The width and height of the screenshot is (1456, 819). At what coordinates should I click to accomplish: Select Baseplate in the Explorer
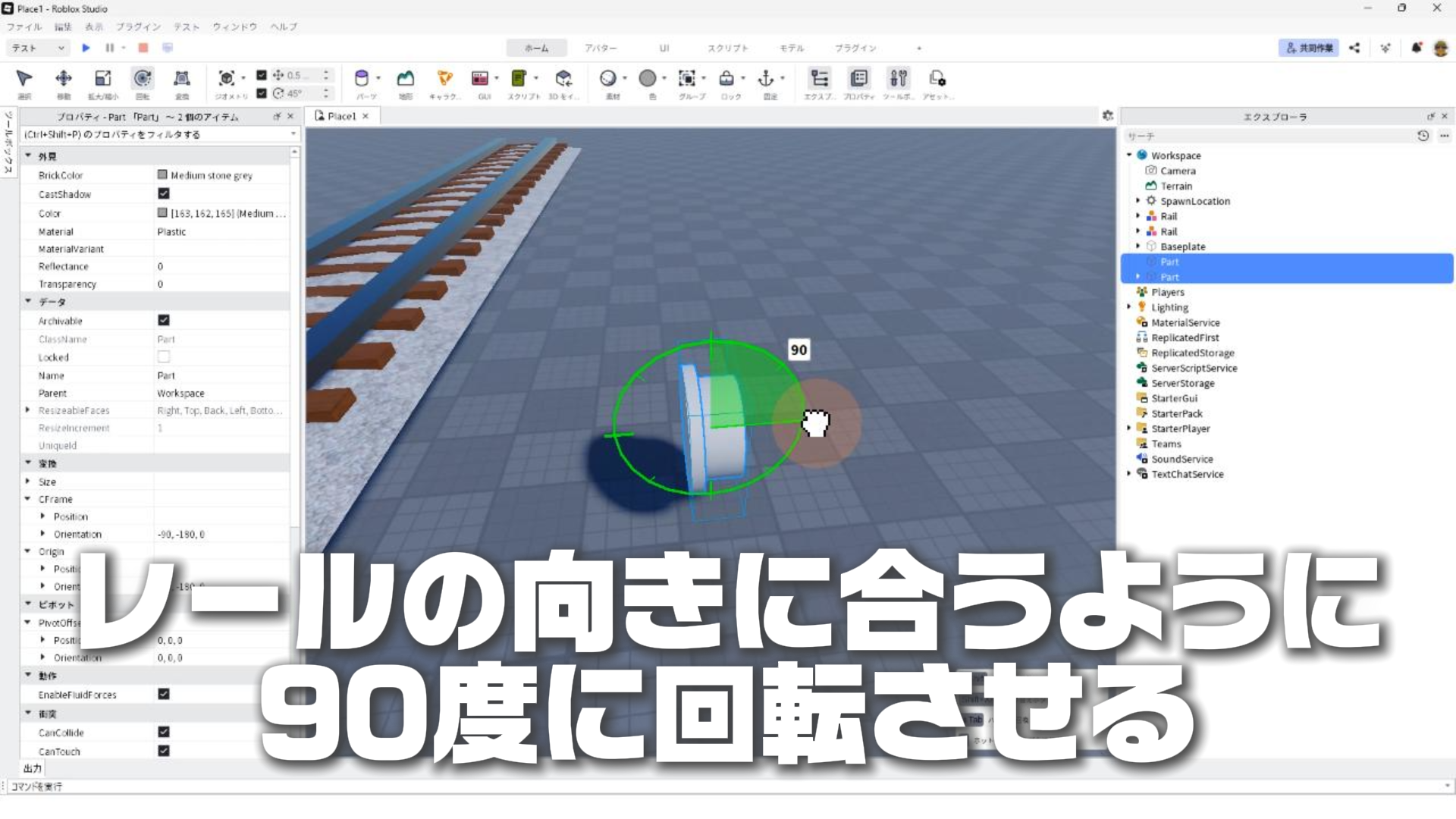coord(1182,246)
